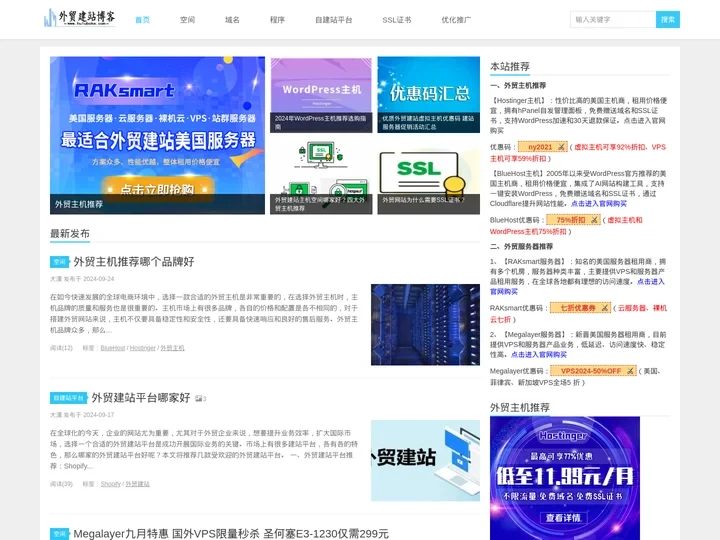Viewport: 720px width, 540px height.
Task: Click the 虚拟主机可享92%折扣 red link
Action: (x=578, y=153)
